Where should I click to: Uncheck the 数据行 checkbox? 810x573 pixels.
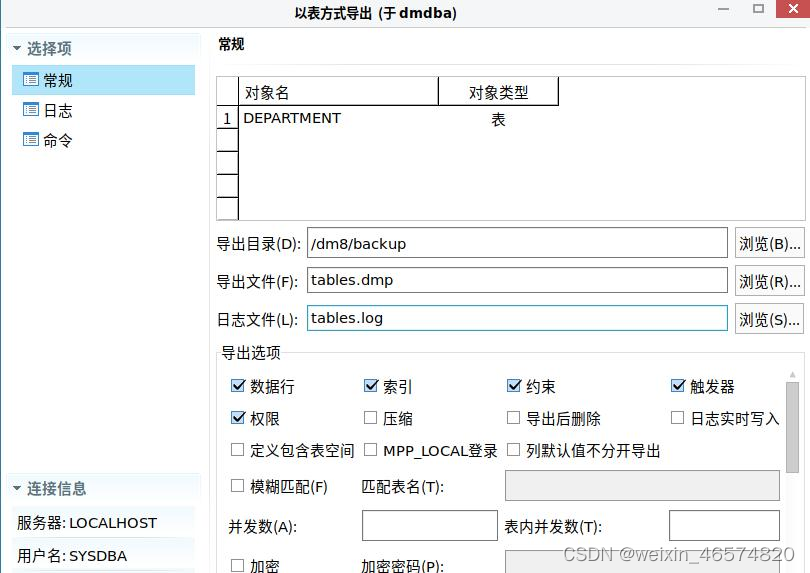pos(238,386)
